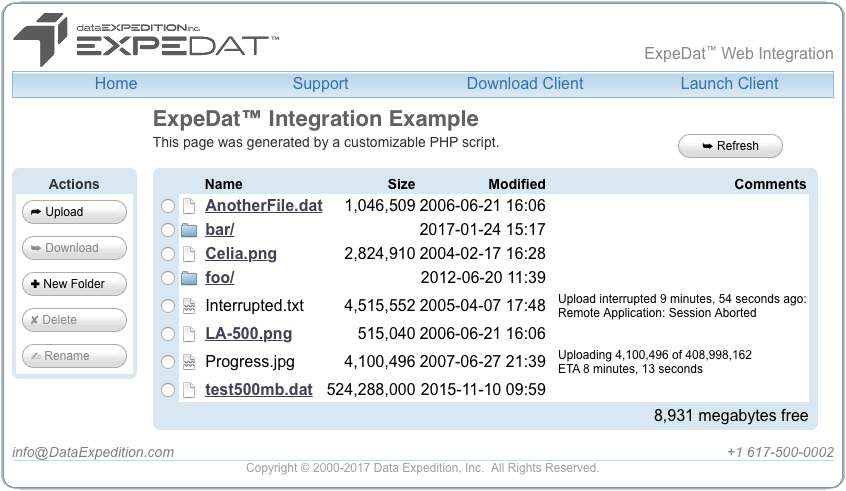The image size is (846, 491).
Task: Select the radio button for test500mb.dat
Action: click(168, 390)
